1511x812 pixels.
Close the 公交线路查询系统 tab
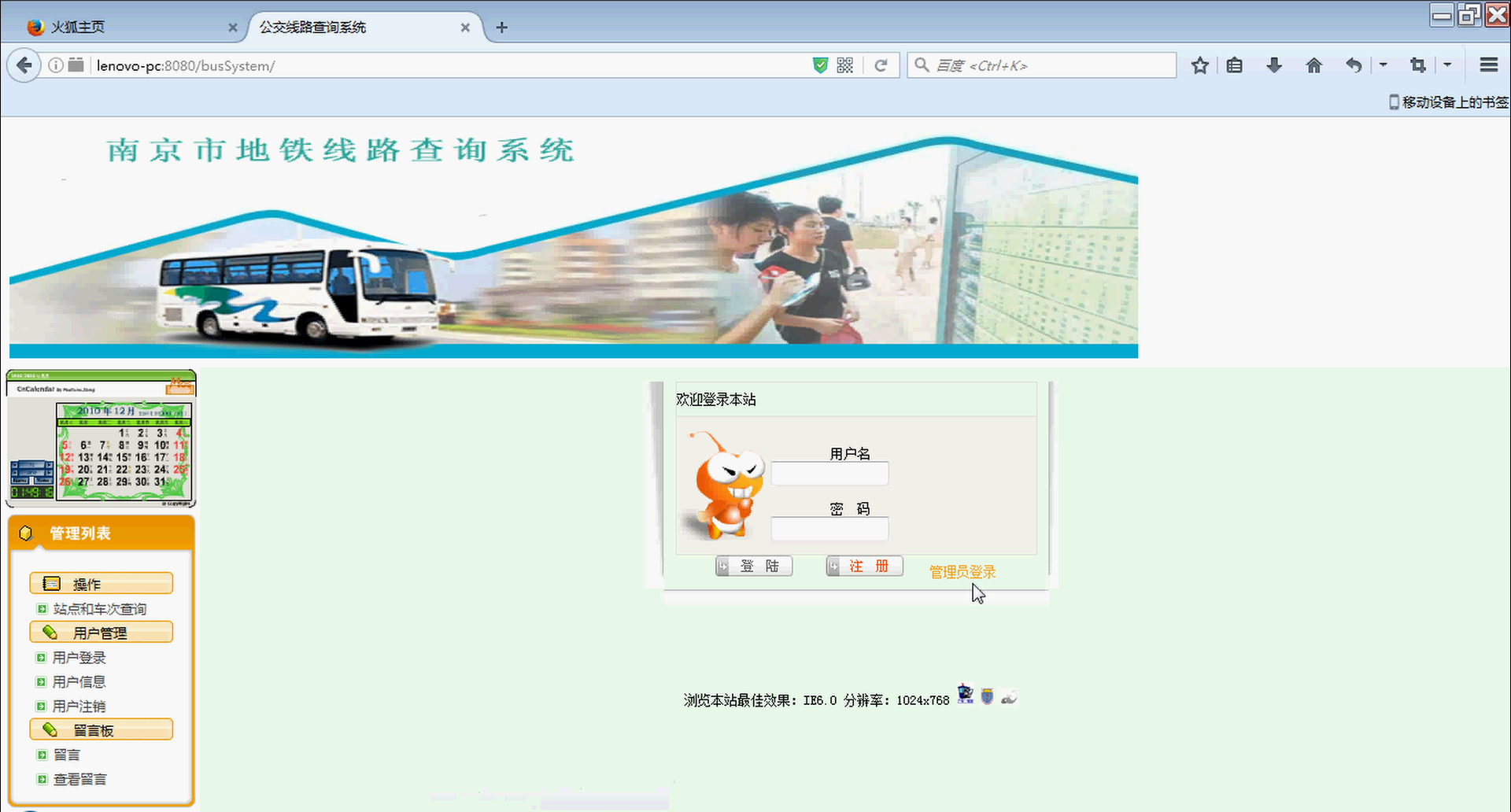(465, 28)
